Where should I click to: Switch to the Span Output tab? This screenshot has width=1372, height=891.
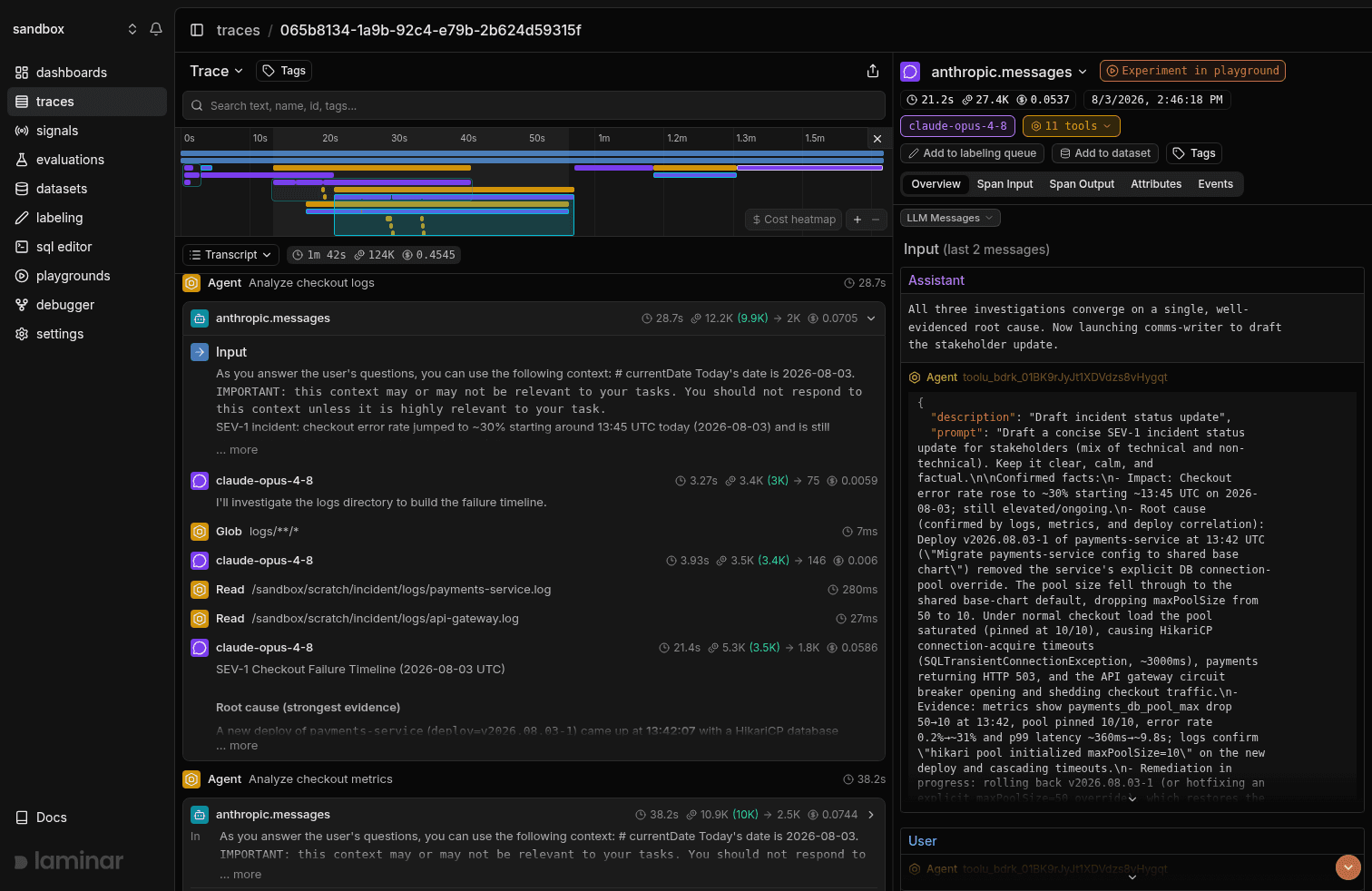pyautogui.click(x=1082, y=184)
